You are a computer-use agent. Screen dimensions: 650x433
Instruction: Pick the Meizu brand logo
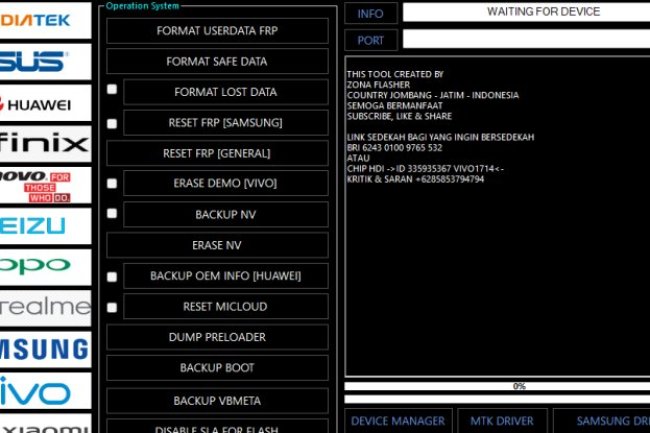tap(45, 226)
